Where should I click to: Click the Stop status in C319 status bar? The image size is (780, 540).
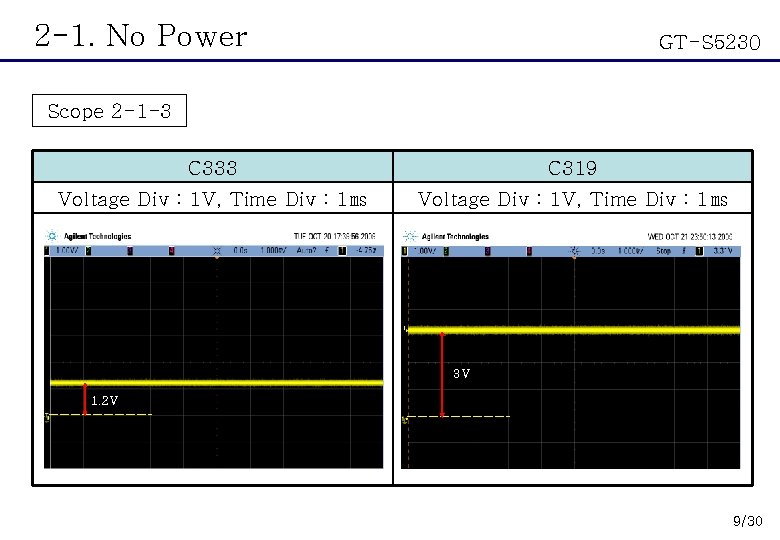[x=663, y=251]
